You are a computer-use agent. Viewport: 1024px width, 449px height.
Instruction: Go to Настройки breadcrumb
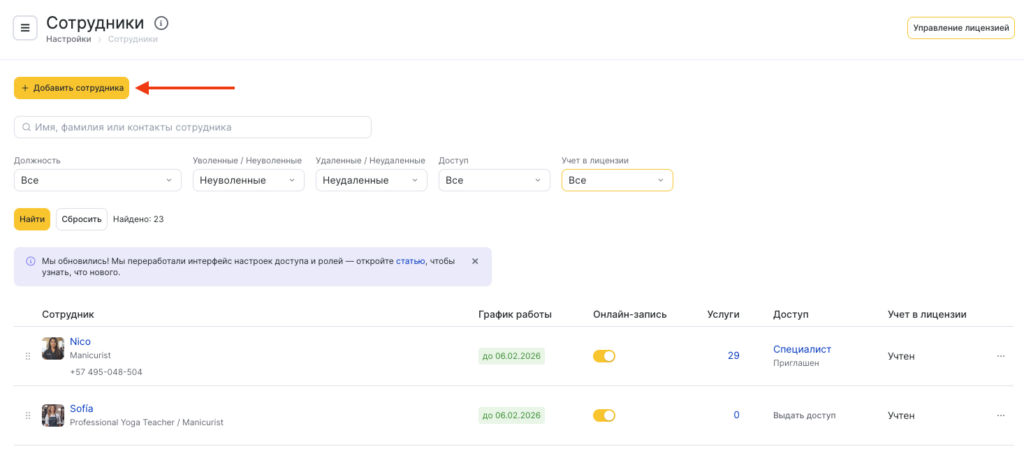point(68,39)
